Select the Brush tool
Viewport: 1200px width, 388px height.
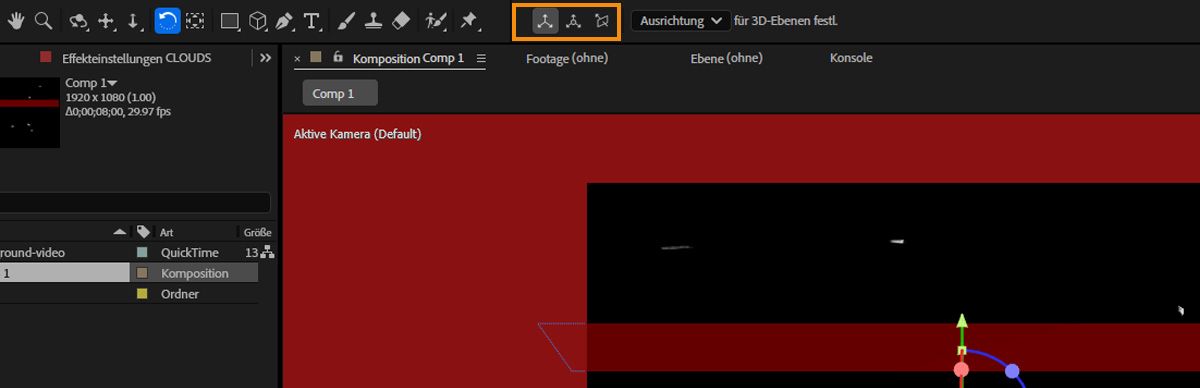(346, 20)
